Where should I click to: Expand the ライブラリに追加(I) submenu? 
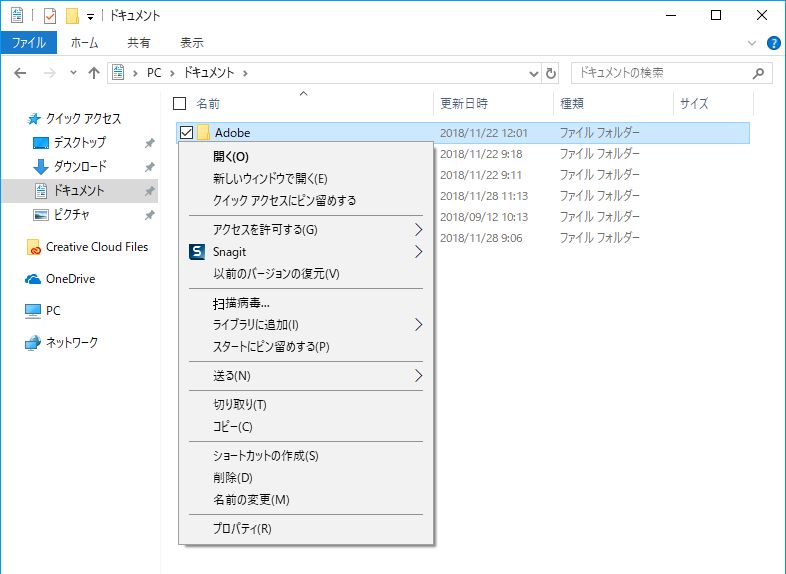pyautogui.click(x=306, y=325)
